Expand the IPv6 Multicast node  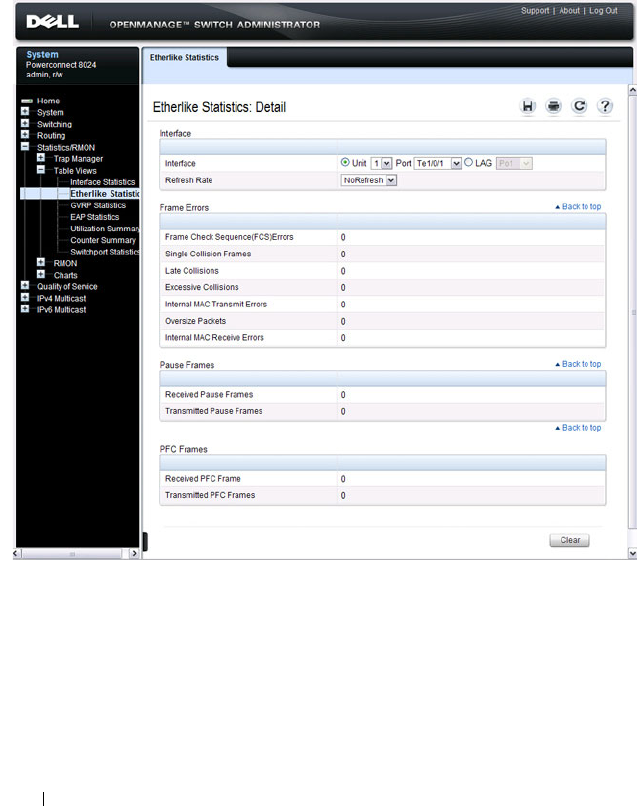pos(25,309)
